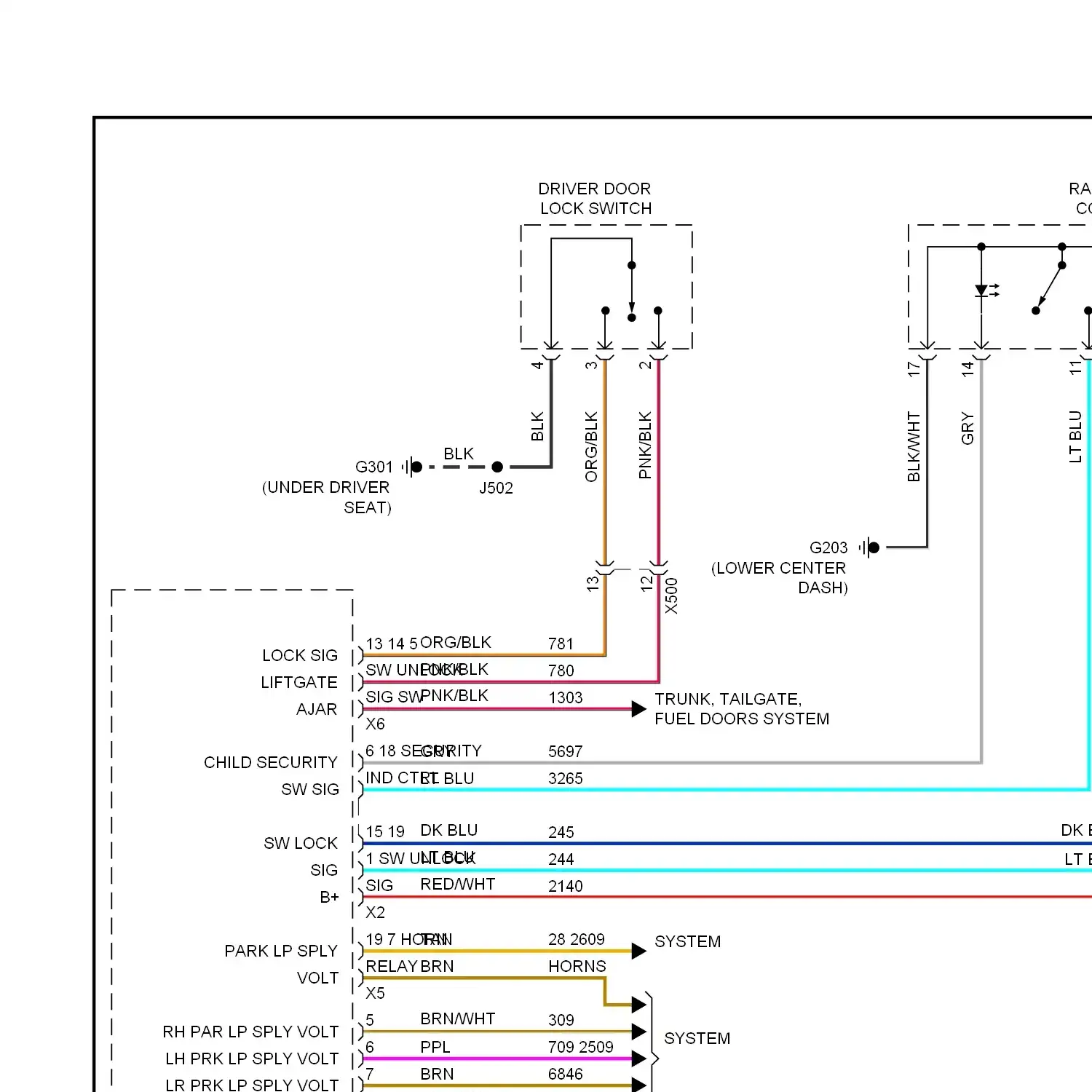Click the horizontal BLK label near J502
The width and height of the screenshot is (1092, 1092).
459,454
